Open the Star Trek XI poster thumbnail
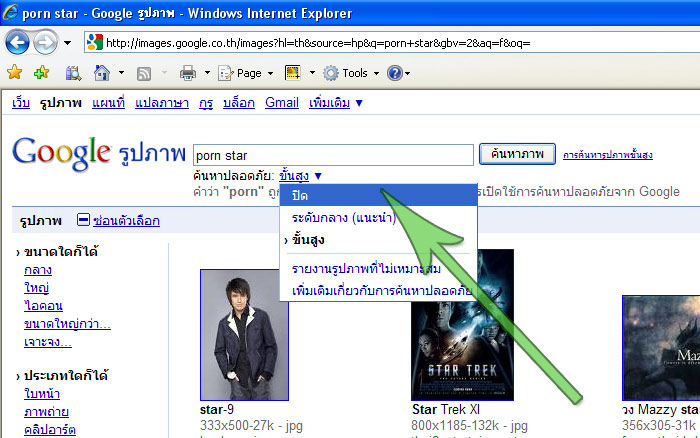700x438 pixels. [x=462, y=325]
